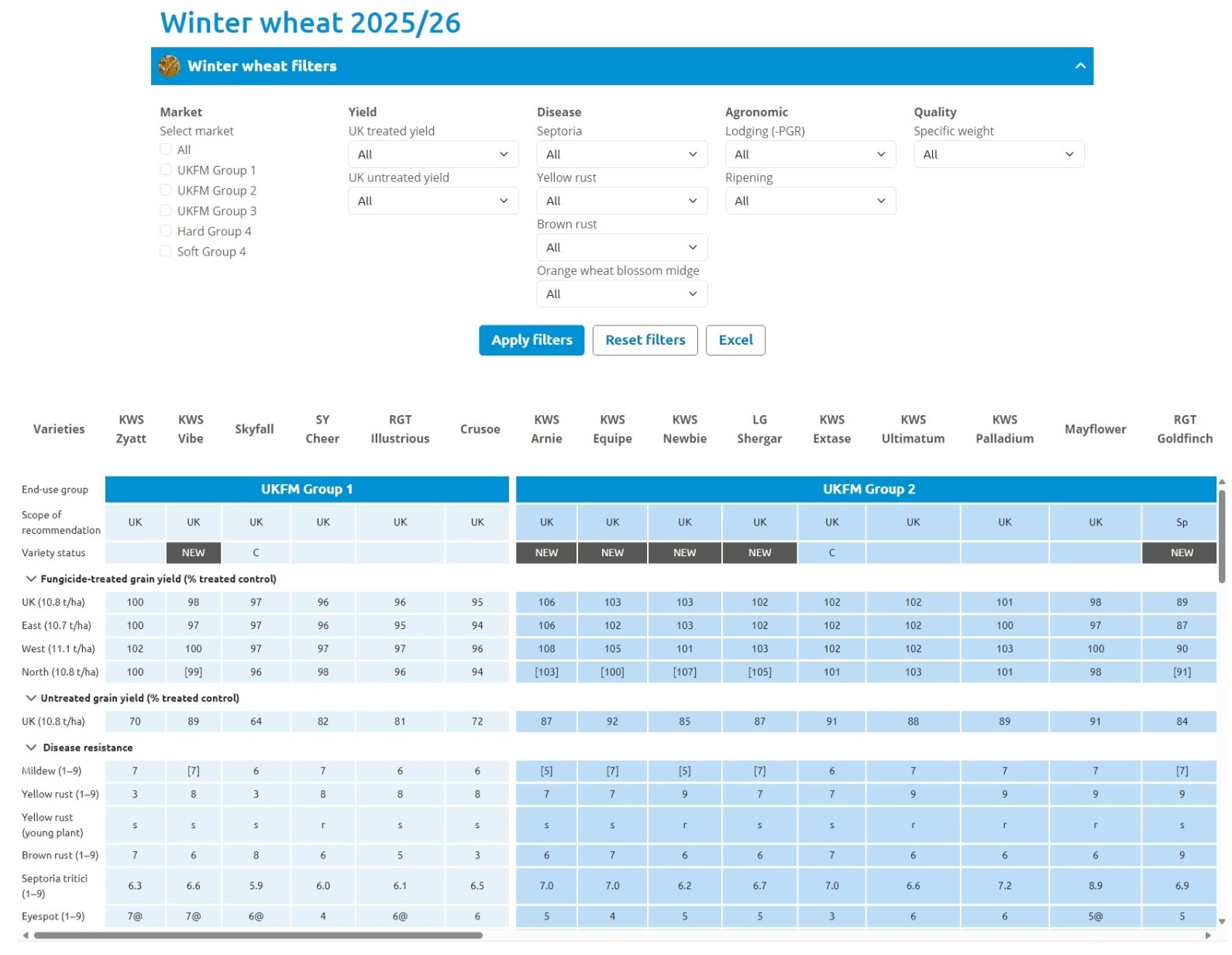This screenshot has width=1232, height=955.
Task: Click the Varieties column label
Action: (x=59, y=429)
